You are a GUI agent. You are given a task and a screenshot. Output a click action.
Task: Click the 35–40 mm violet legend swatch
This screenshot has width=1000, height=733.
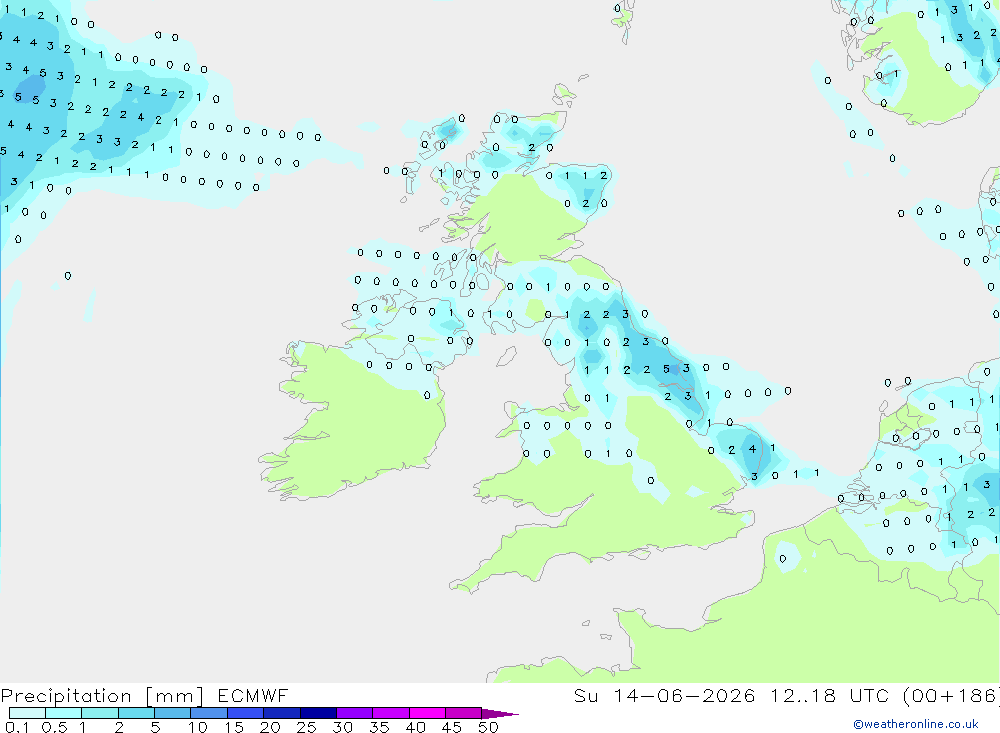coord(390,713)
